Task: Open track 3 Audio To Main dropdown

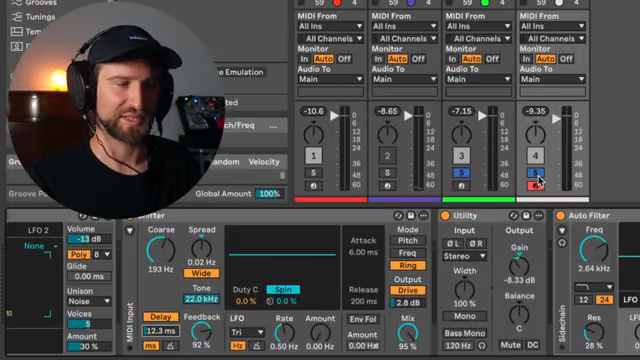Action: 478,79
